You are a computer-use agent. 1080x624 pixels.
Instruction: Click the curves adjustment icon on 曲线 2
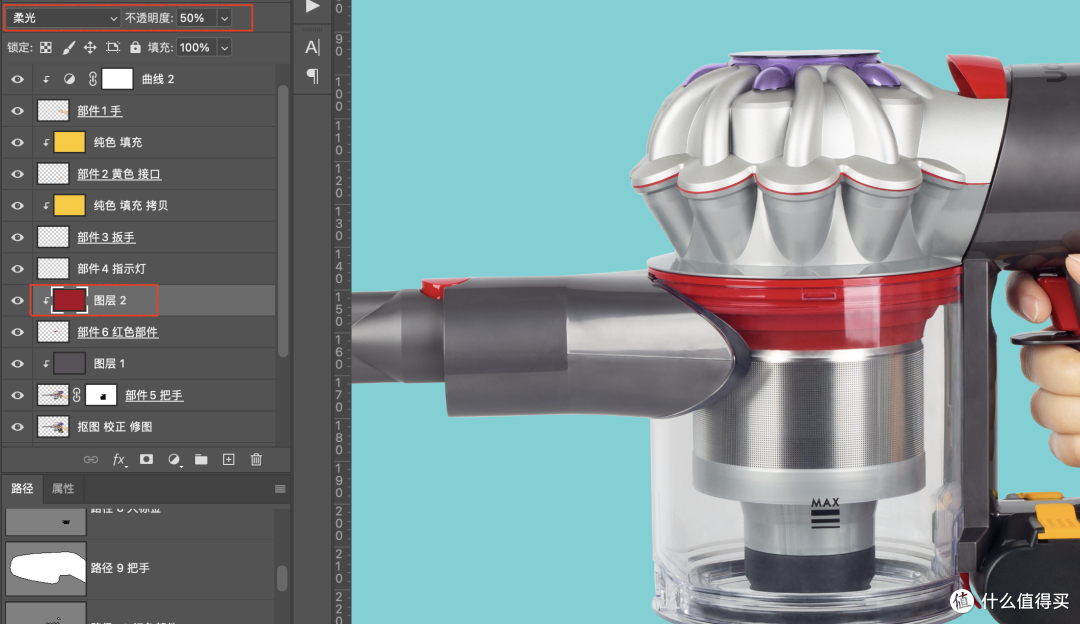[x=69, y=79]
